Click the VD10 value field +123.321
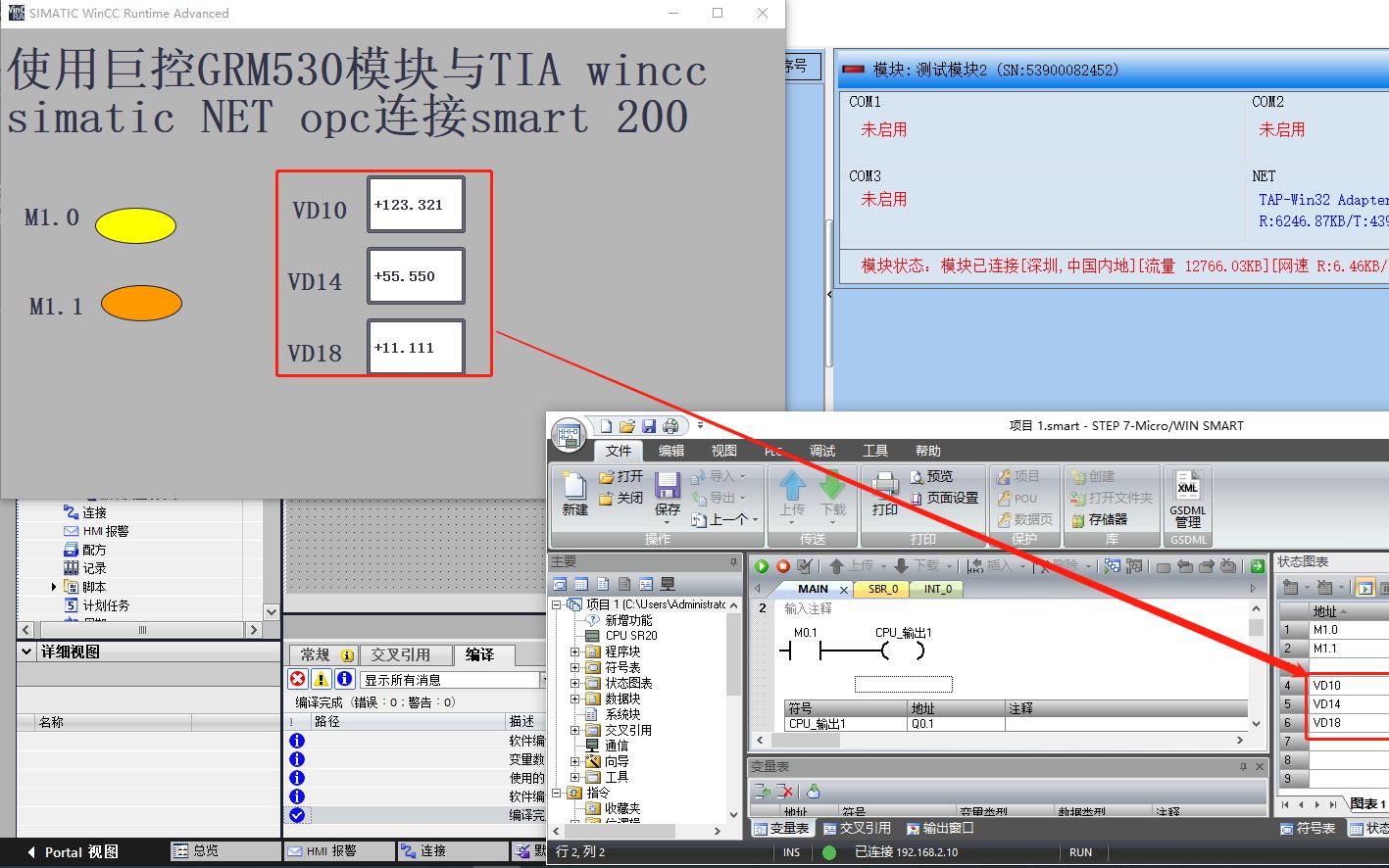 click(416, 205)
